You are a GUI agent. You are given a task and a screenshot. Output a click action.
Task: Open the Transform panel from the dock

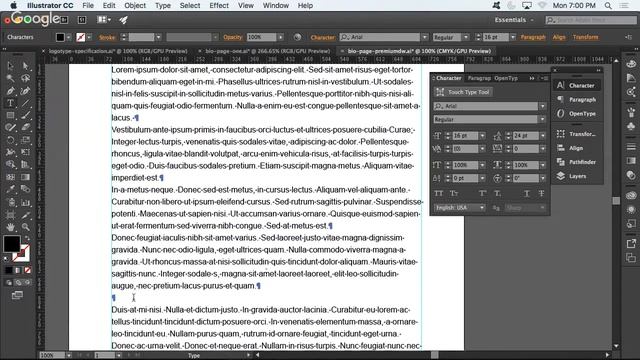coord(576,134)
